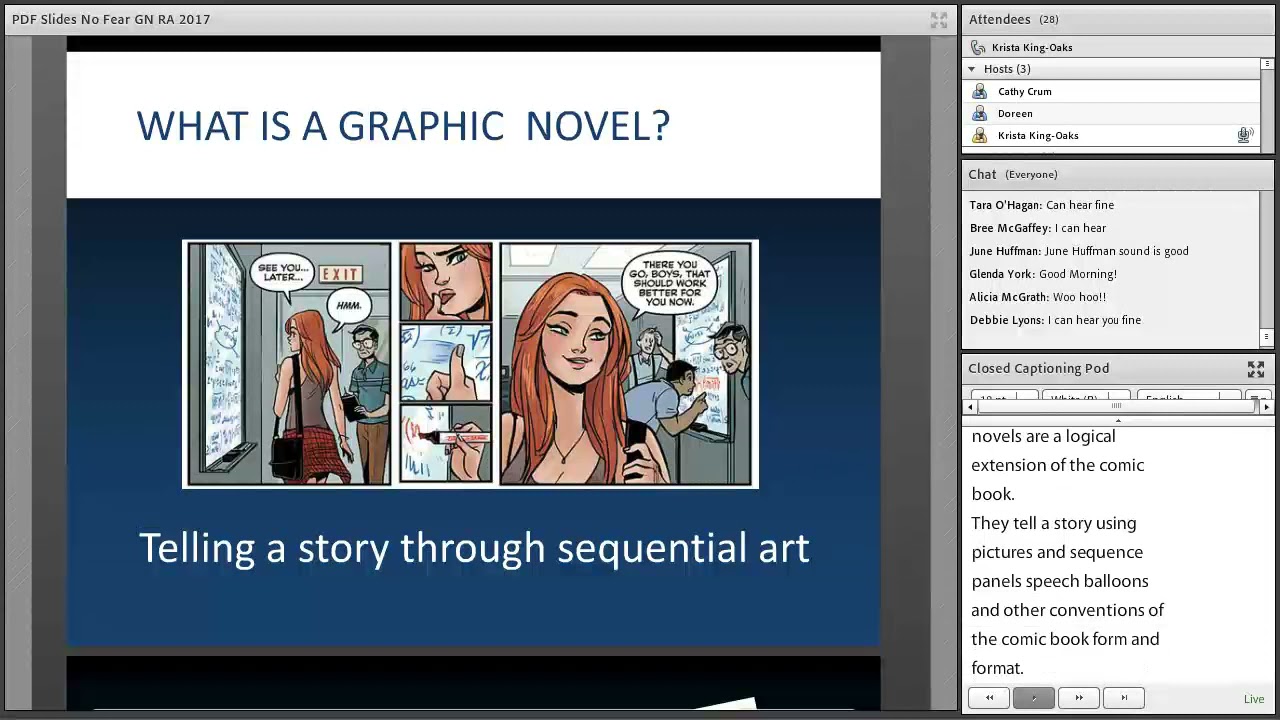This screenshot has height=720, width=1280.
Task: Fast-forward the closed captions
Action: (1078, 698)
